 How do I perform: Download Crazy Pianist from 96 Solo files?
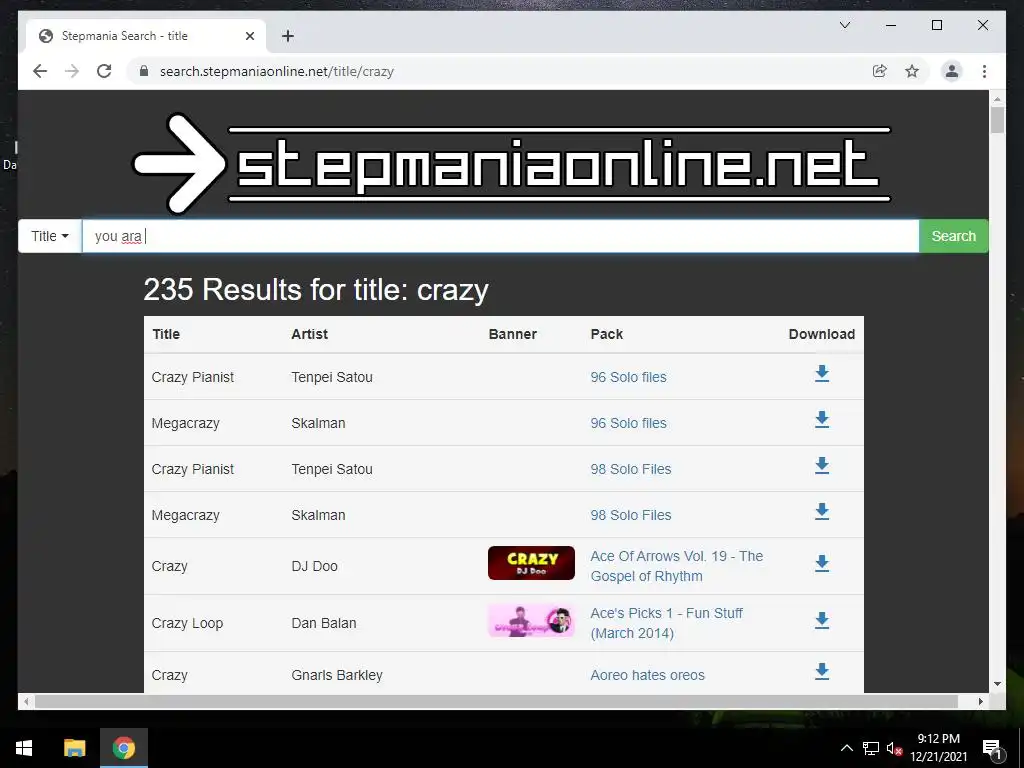[x=822, y=374]
